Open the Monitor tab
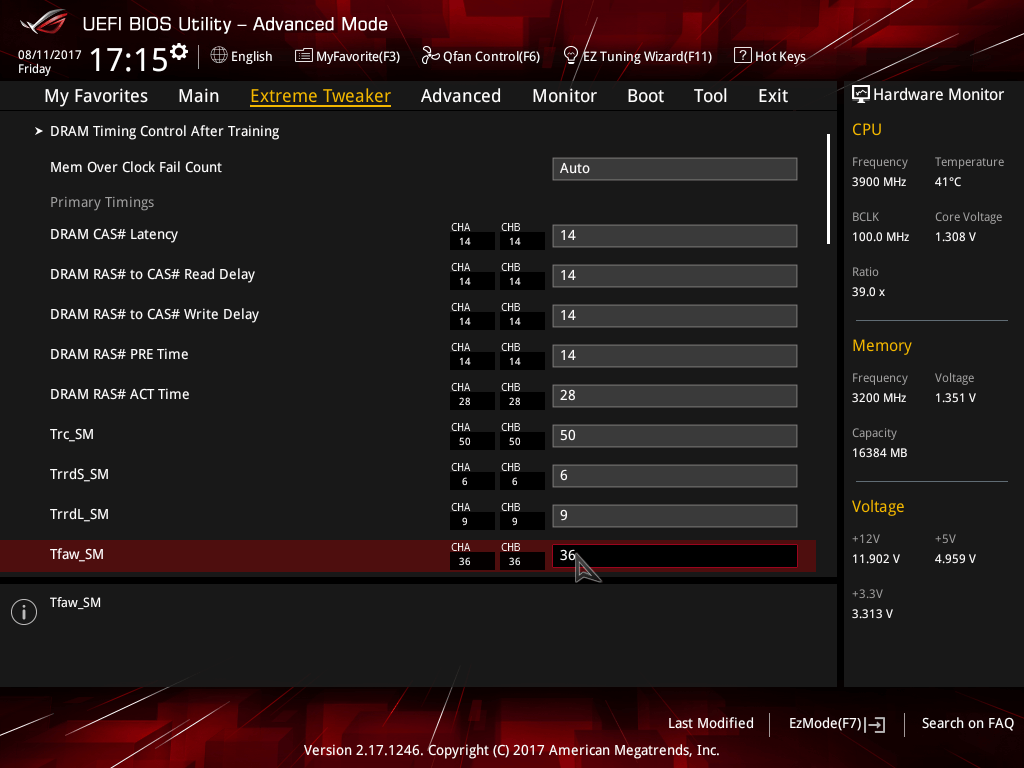The width and height of the screenshot is (1024, 768). click(x=564, y=96)
